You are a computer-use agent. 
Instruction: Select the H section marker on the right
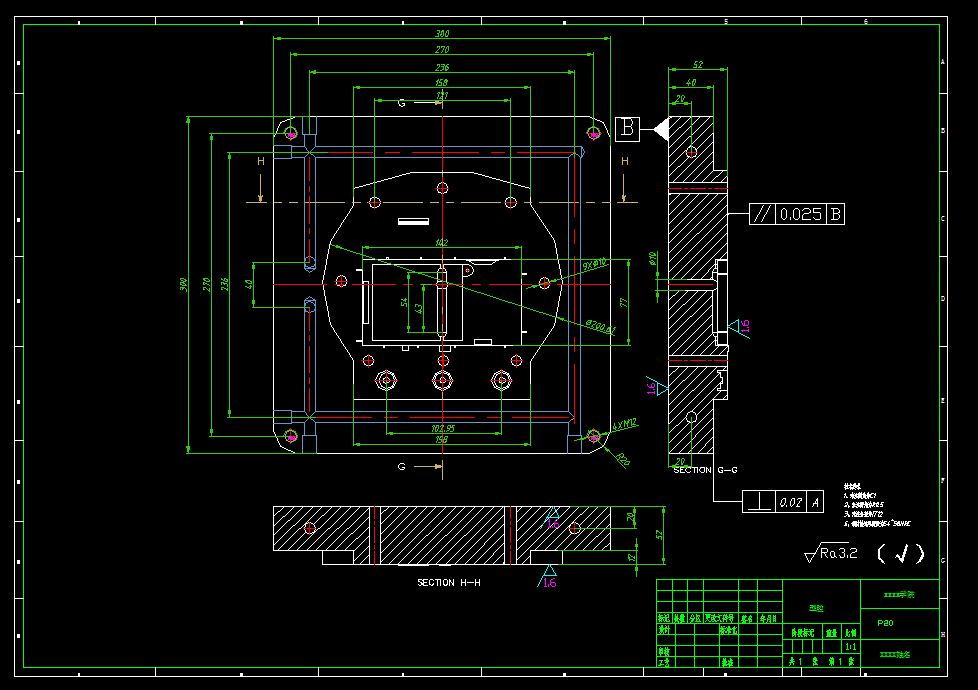pos(624,161)
